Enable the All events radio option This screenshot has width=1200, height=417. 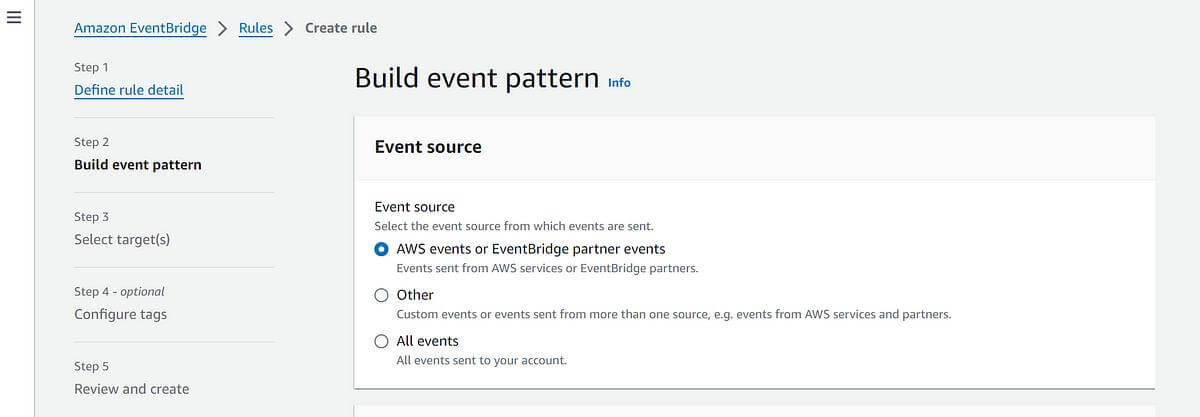point(381,341)
